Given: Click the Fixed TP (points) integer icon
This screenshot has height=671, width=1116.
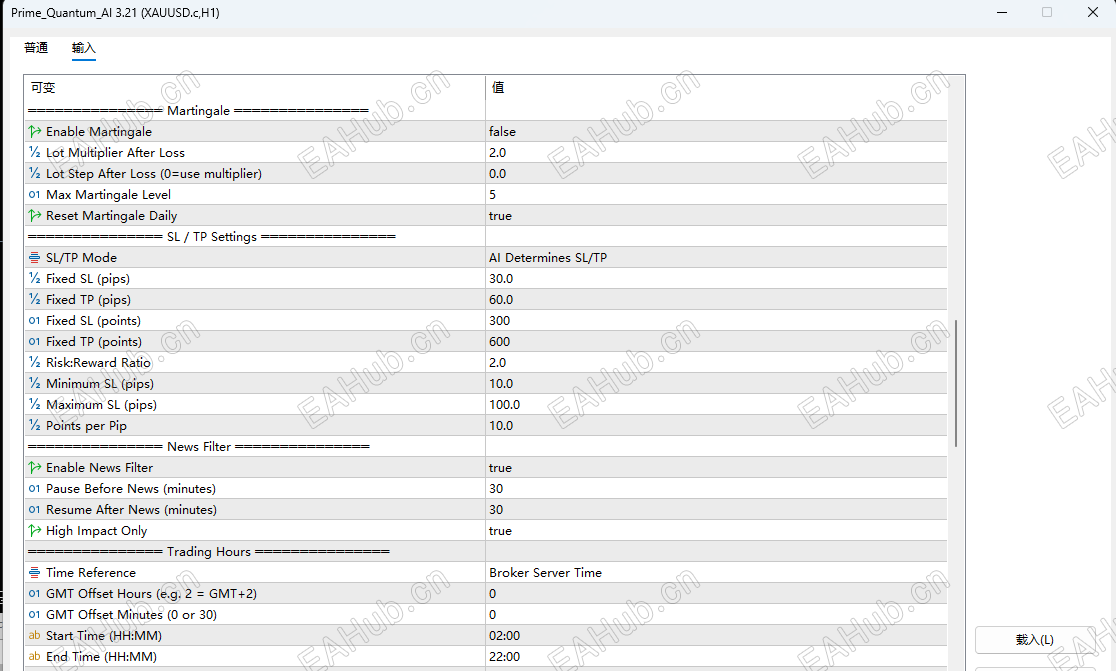Looking at the screenshot, I should pyautogui.click(x=34, y=342).
